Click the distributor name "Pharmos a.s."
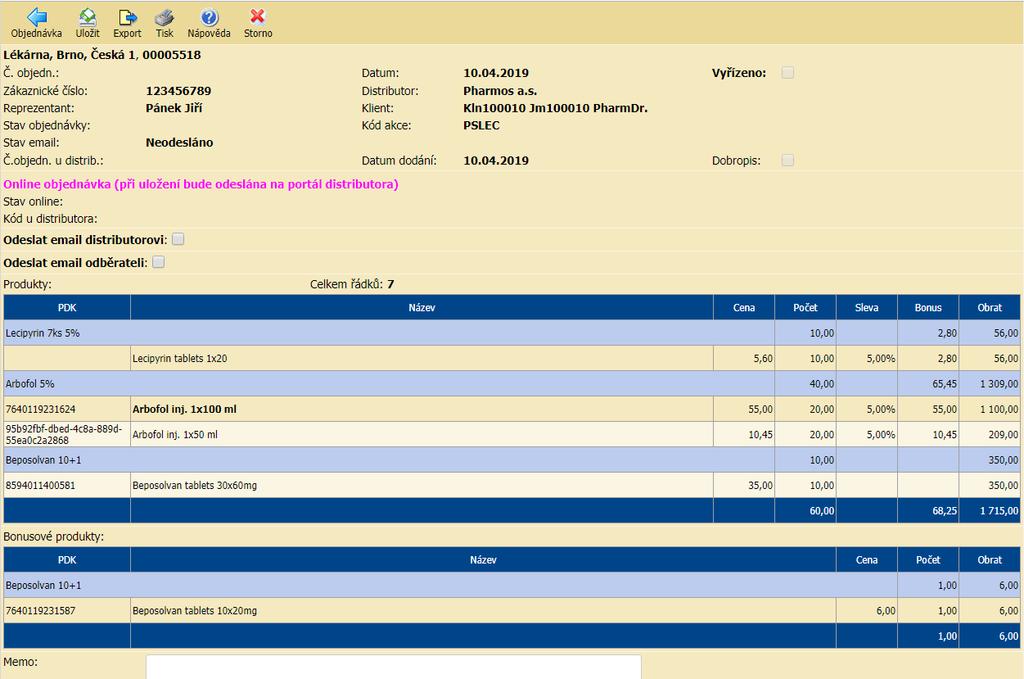This screenshot has width=1024, height=679. (500, 91)
